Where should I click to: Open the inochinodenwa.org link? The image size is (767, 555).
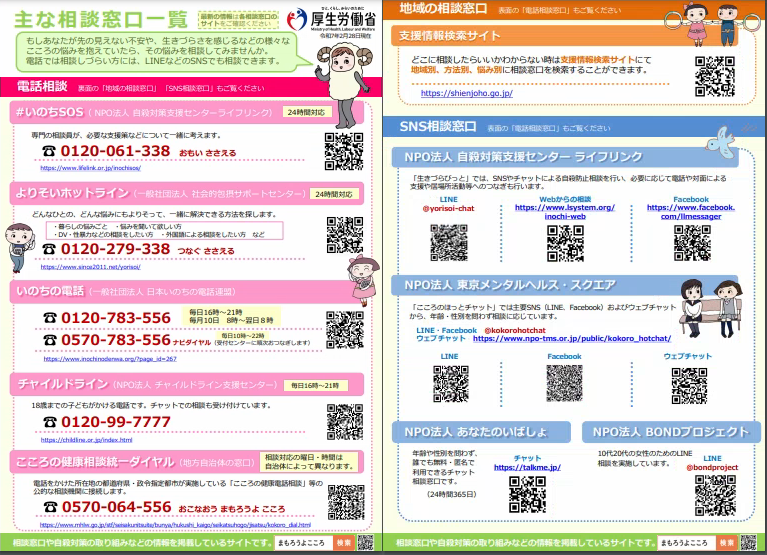point(110,359)
